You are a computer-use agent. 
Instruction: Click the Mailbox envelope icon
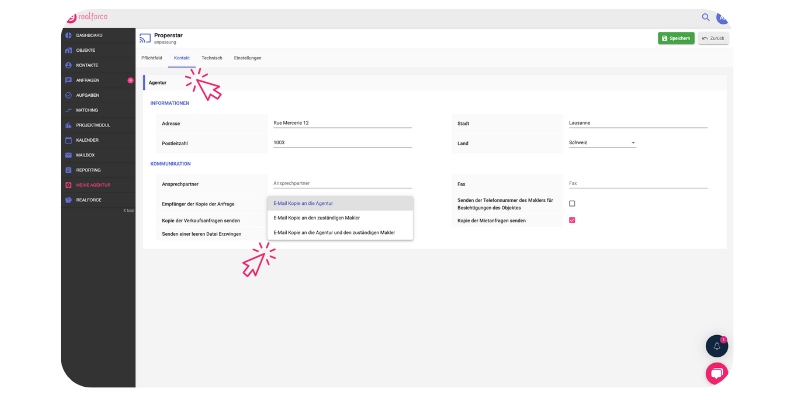click(x=68, y=155)
